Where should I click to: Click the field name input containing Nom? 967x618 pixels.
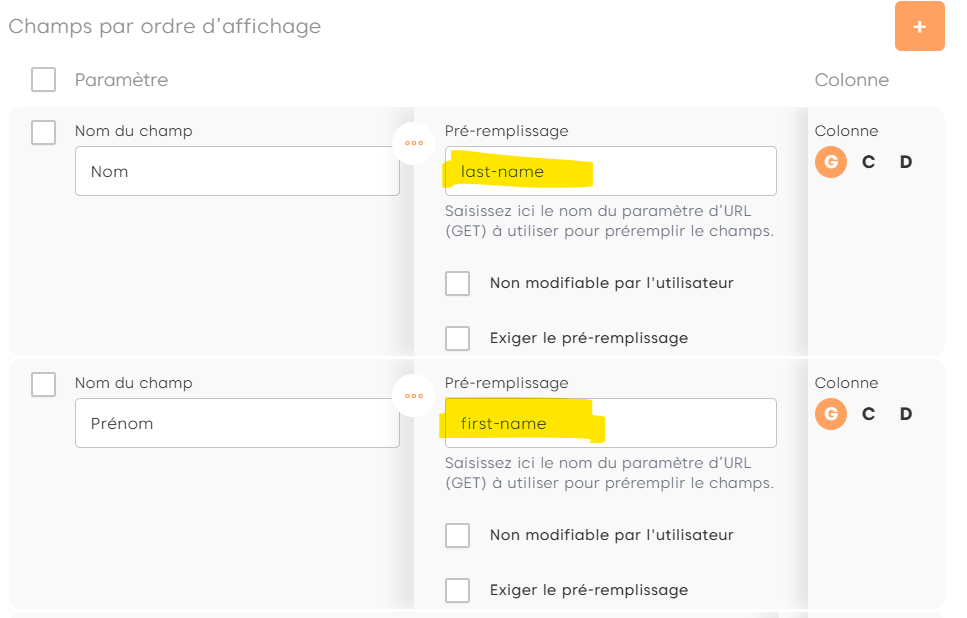pos(237,172)
